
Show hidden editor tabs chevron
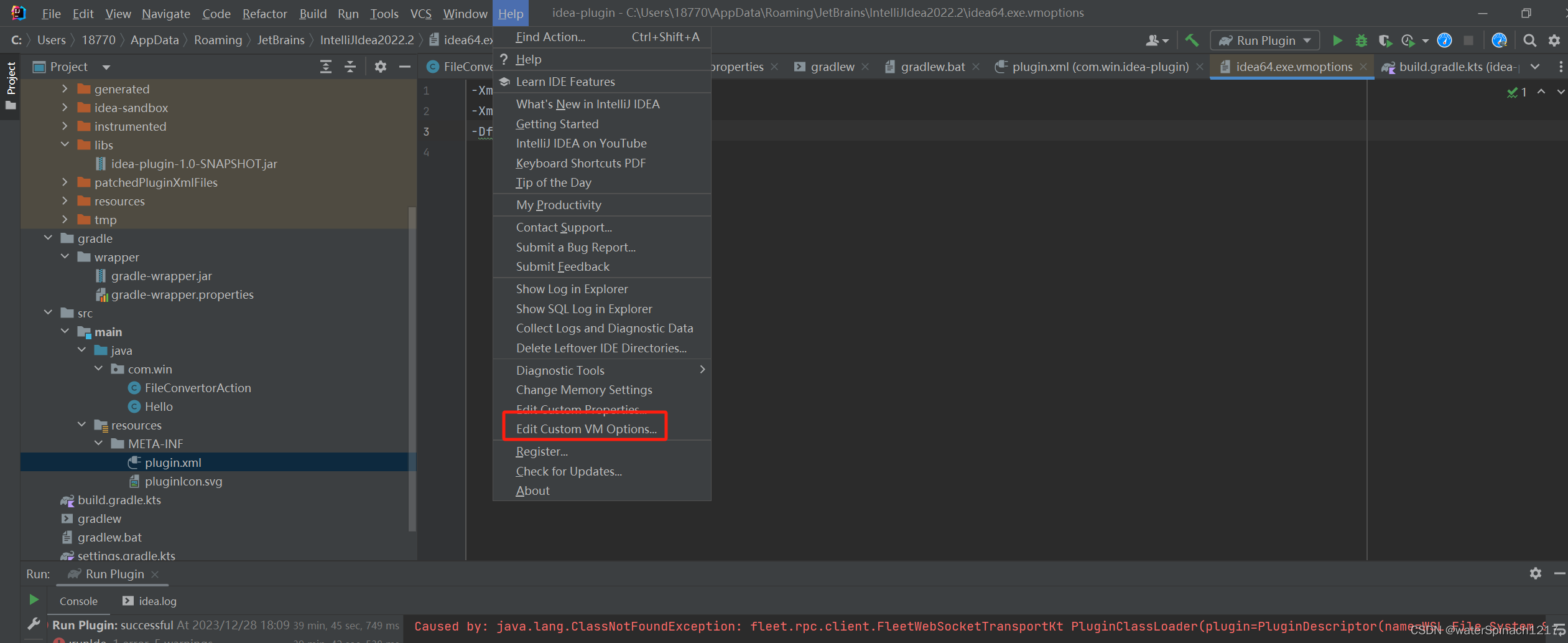(1536, 67)
